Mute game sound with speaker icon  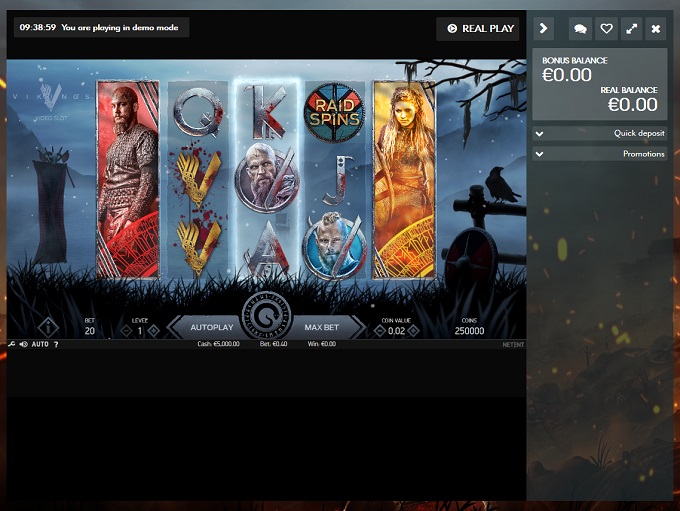23,344
